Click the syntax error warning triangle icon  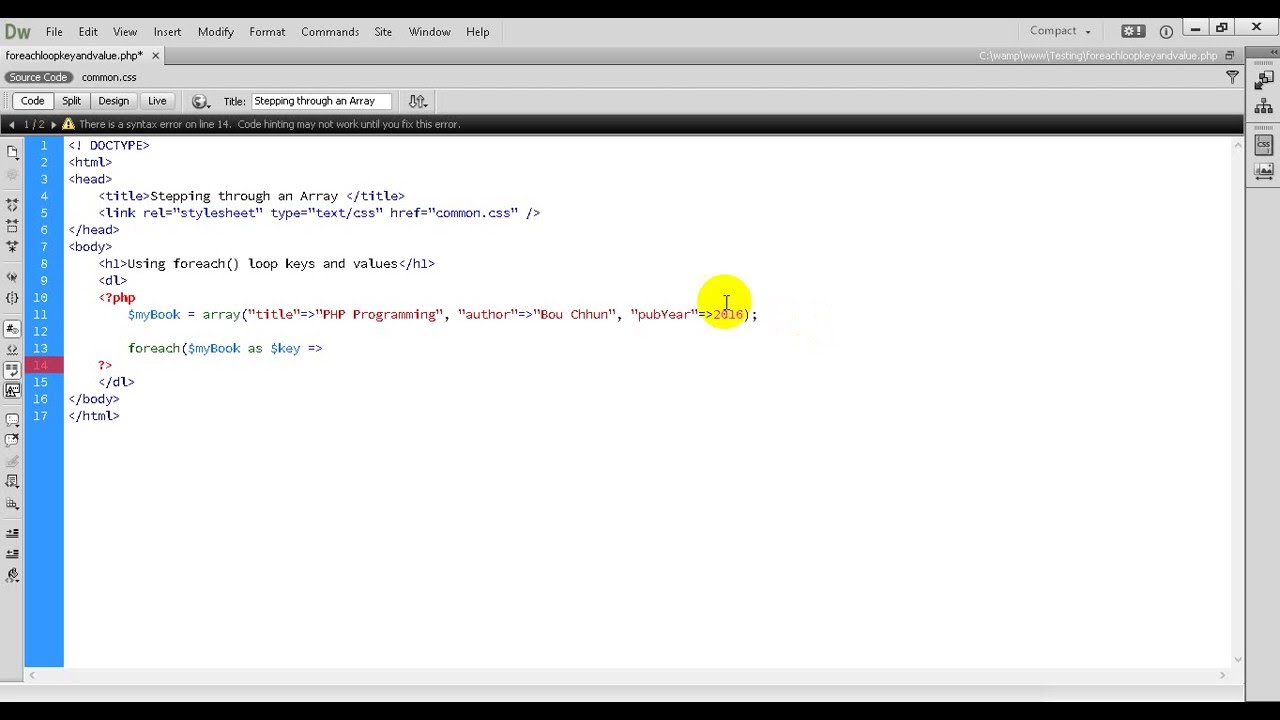tap(68, 124)
